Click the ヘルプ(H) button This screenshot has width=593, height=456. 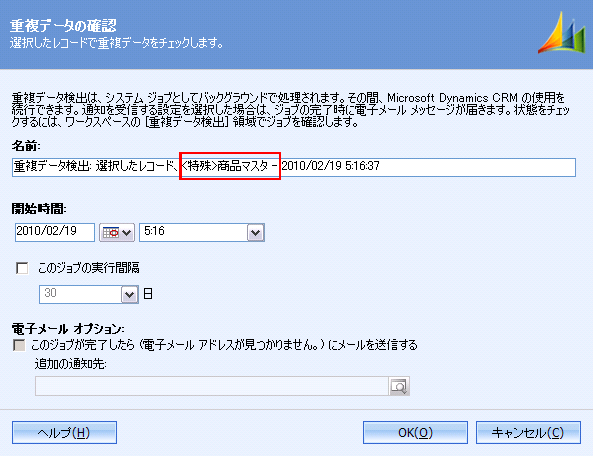pos(64,433)
